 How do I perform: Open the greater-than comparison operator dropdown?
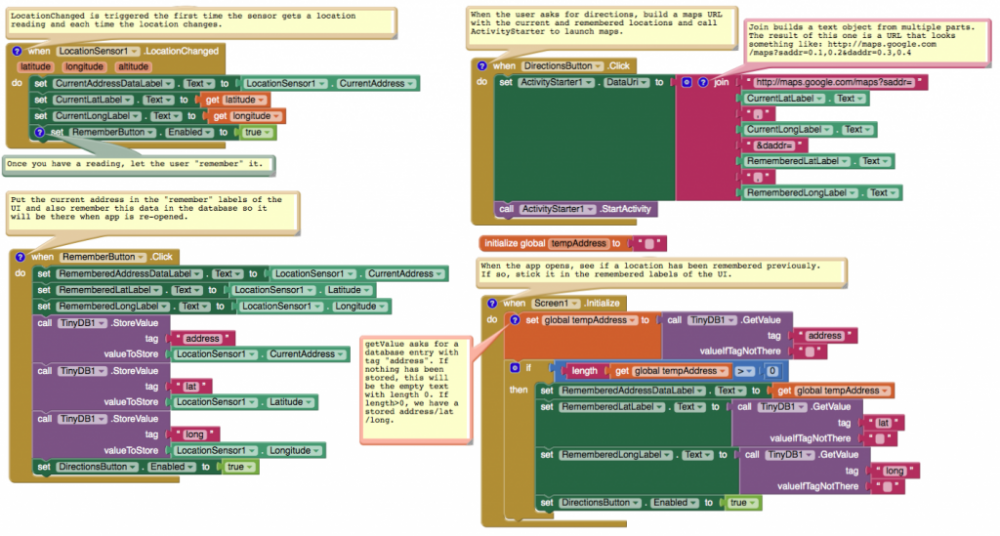[x=746, y=371]
